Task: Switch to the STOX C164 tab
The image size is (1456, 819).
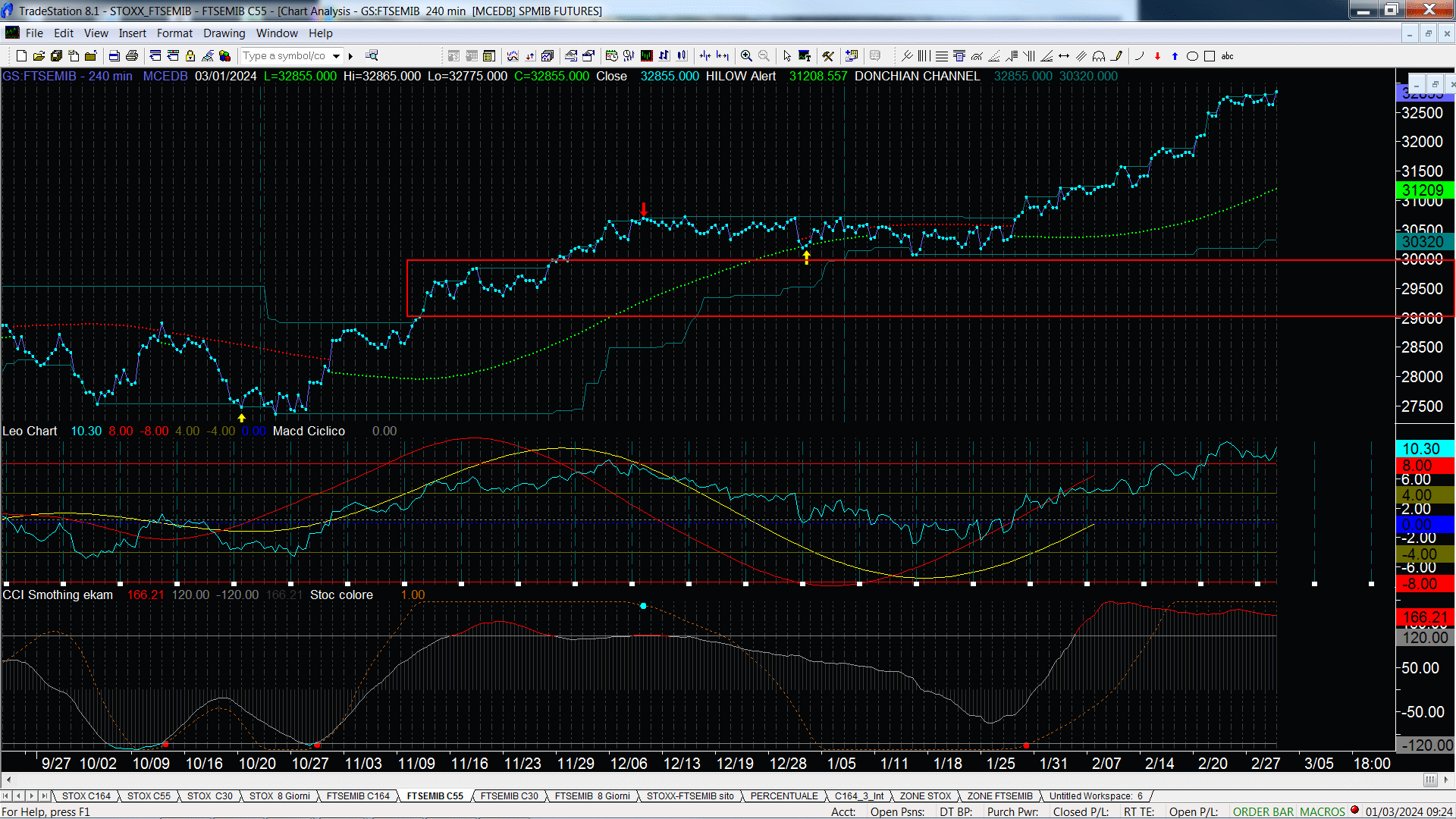Action: point(86,795)
